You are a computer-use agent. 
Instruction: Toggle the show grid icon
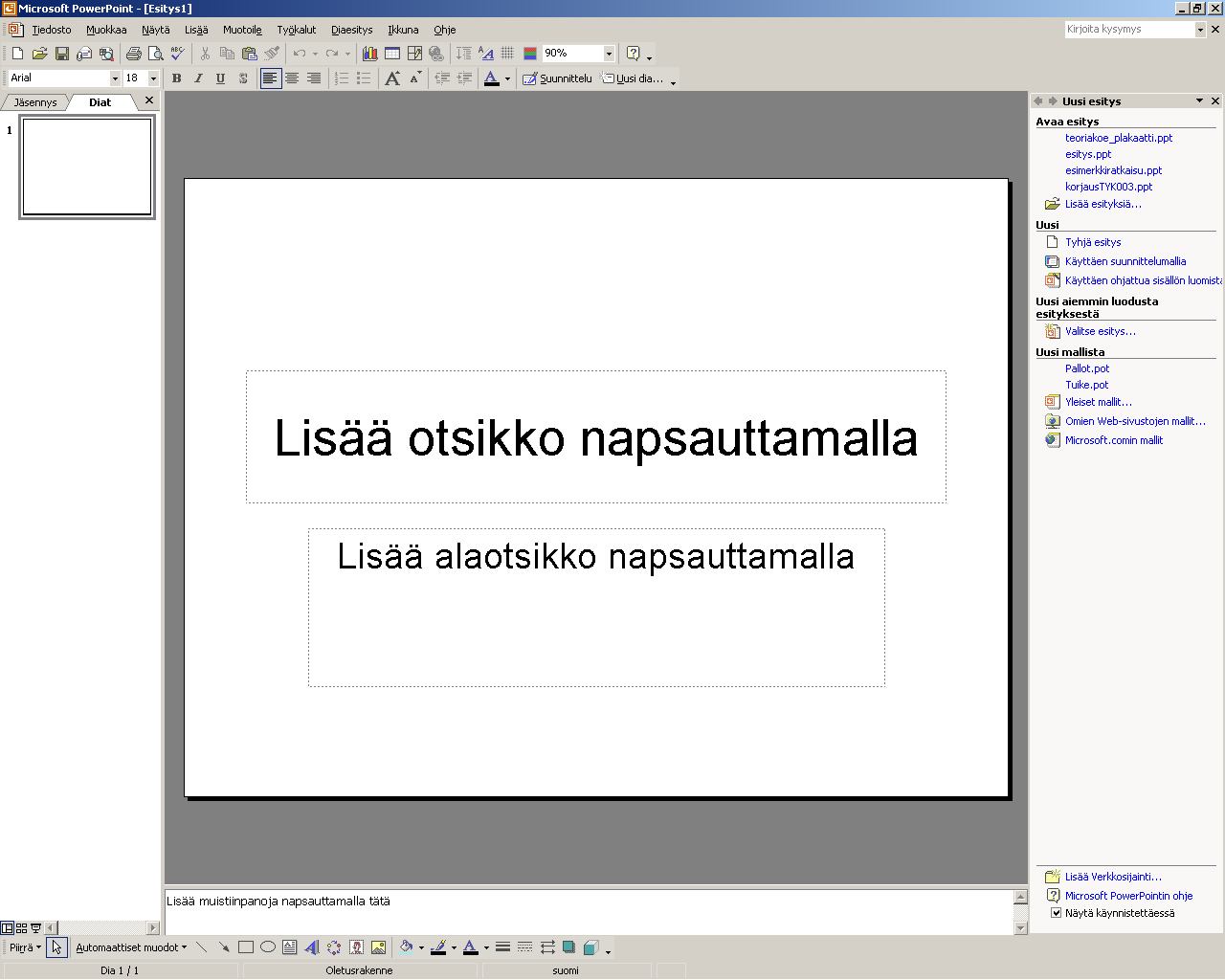(x=507, y=54)
